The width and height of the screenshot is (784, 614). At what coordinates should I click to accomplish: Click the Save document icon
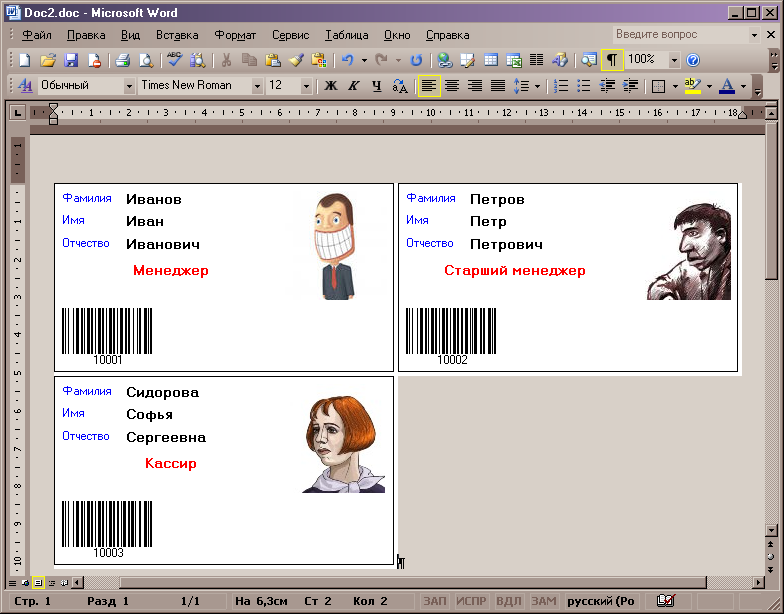[71, 60]
